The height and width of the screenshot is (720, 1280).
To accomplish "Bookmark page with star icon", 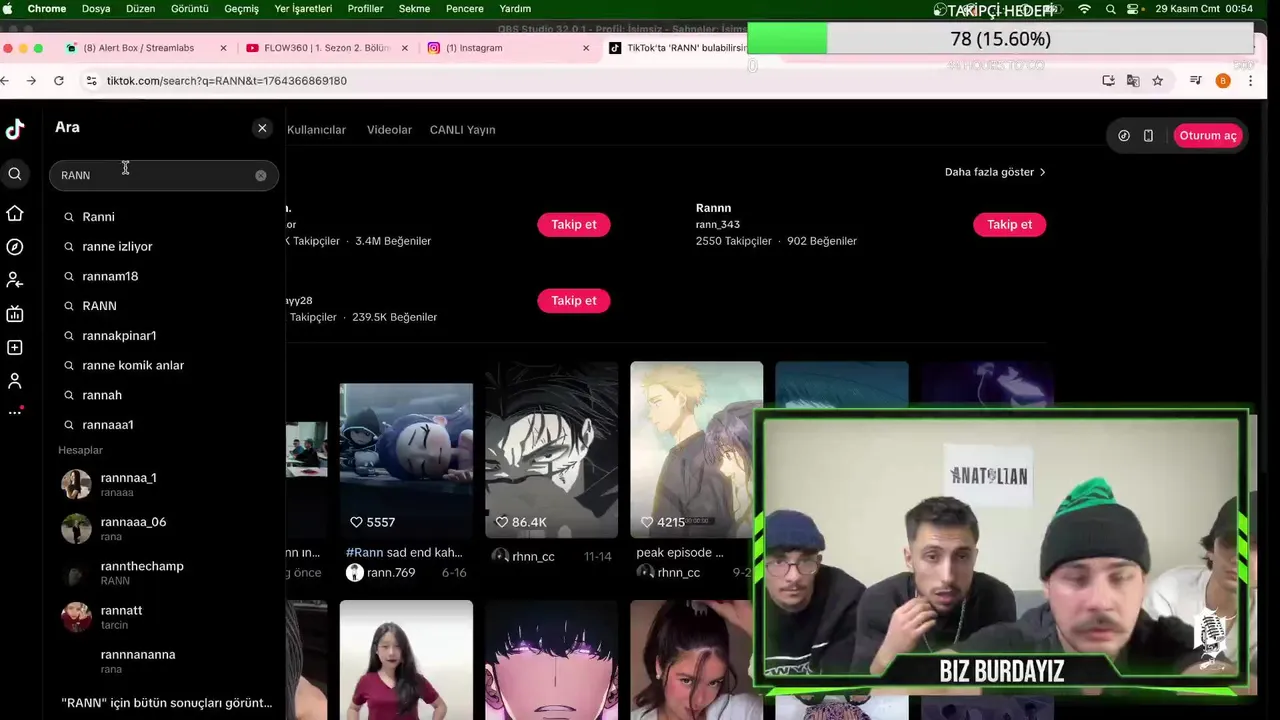I will coord(1157,81).
